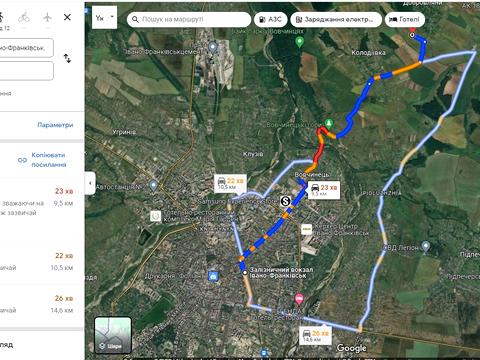Open the Шари layers thumbnail
Screen dimensions: 480x360
pos(113,335)
